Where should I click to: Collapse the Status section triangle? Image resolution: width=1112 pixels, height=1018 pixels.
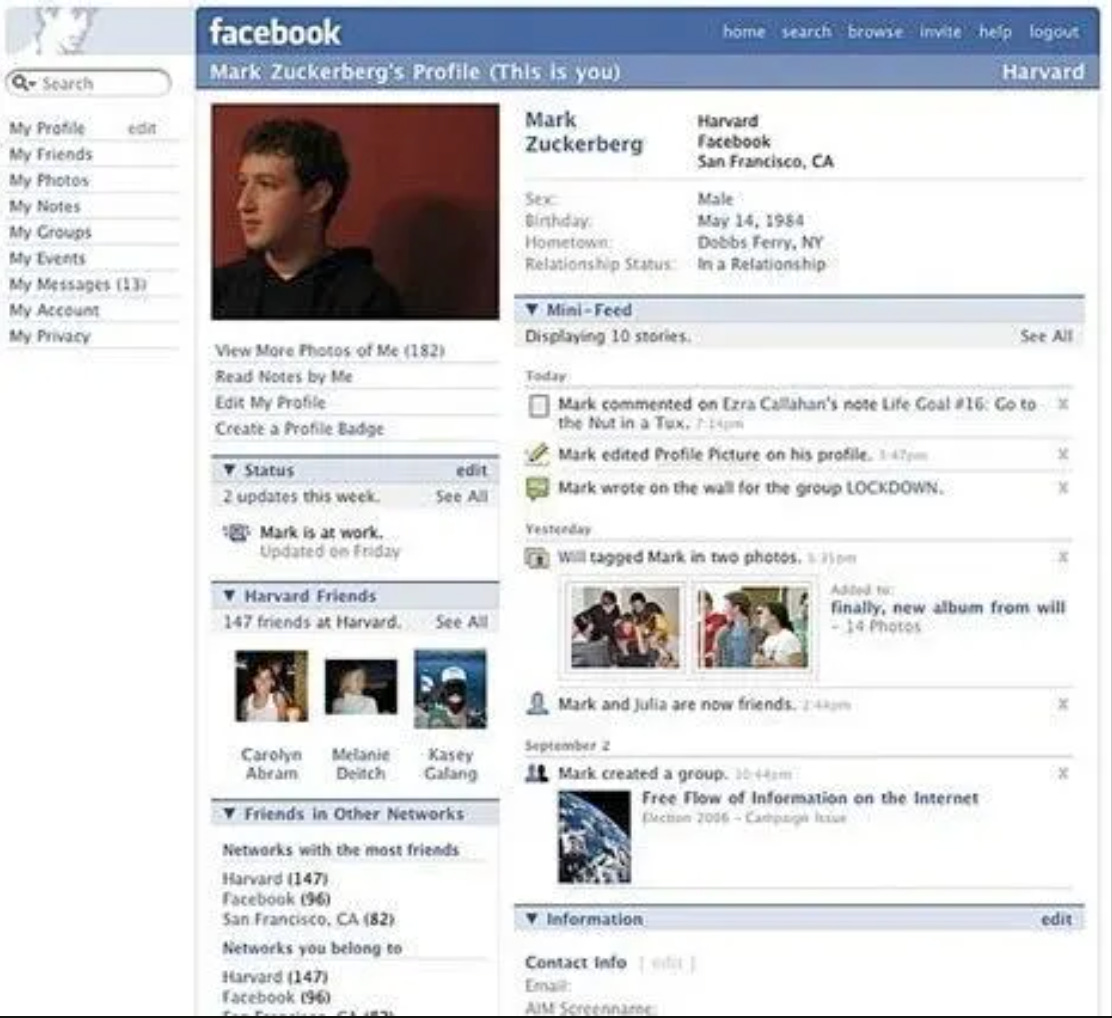[x=229, y=470]
